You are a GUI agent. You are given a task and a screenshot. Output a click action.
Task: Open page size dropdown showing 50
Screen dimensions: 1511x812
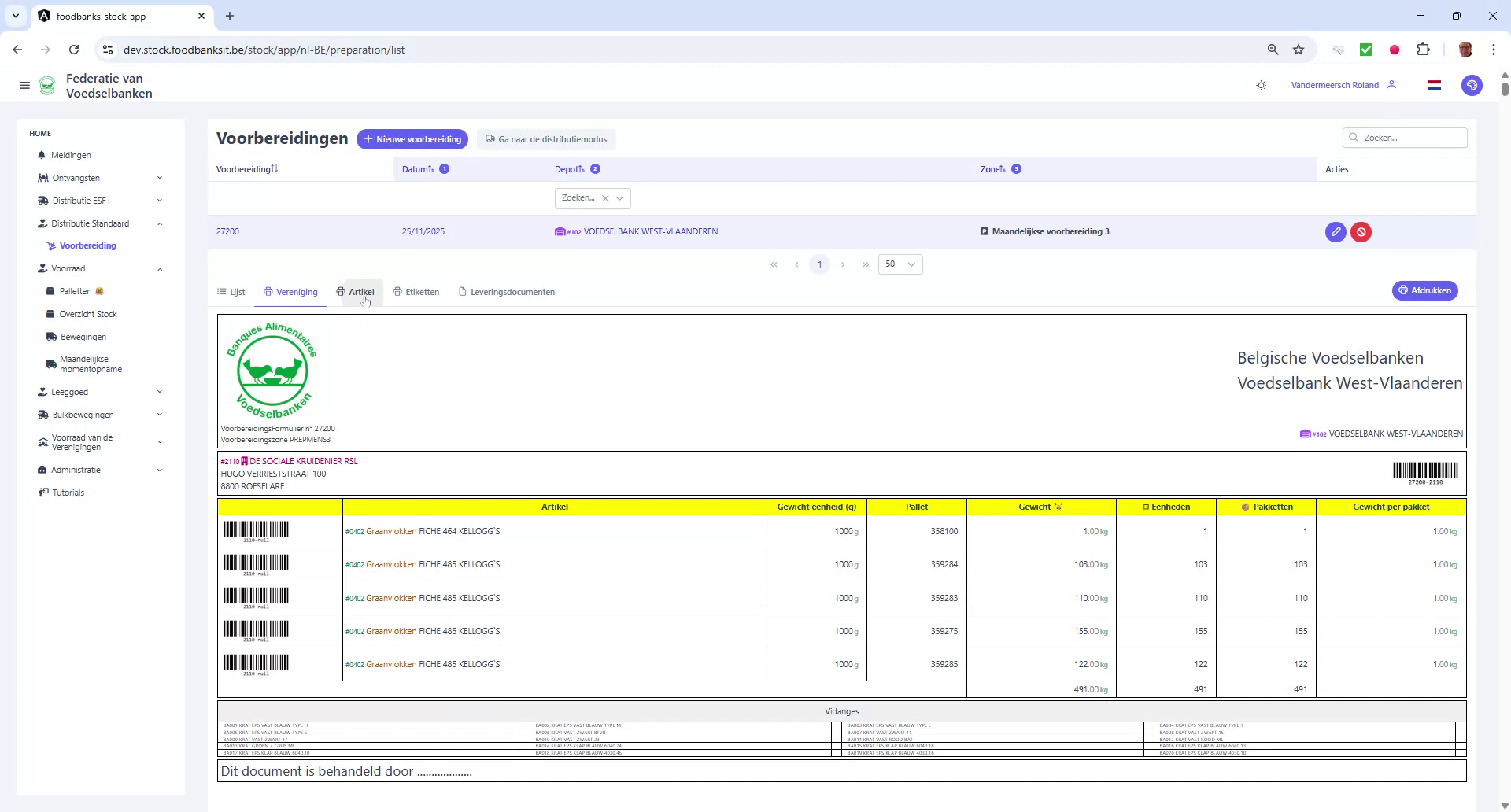click(x=900, y=264)
